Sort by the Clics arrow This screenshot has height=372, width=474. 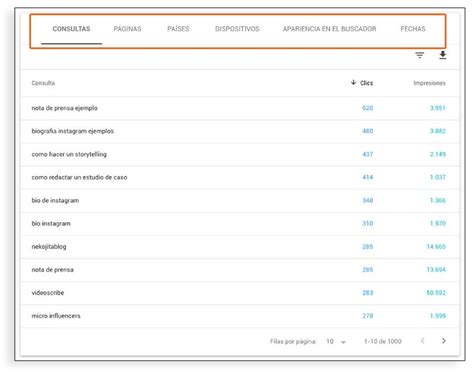353,82
